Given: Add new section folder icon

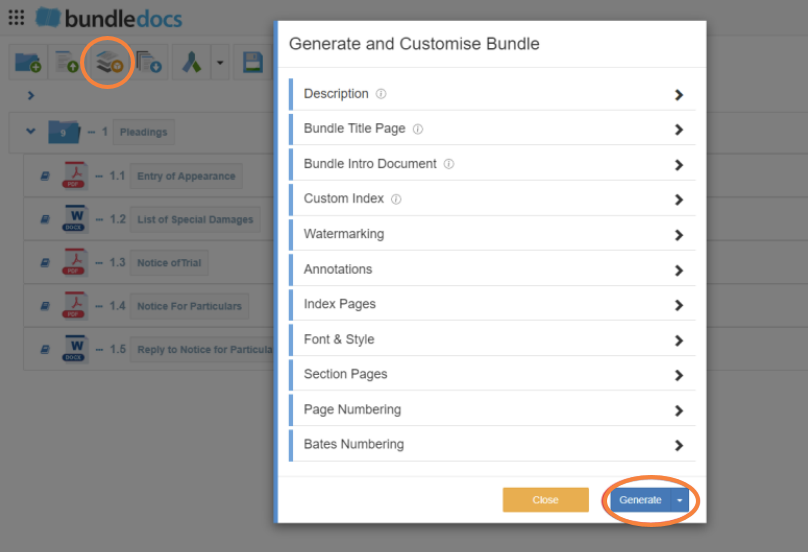Looking at the screenshot, I should tap(28, 62).
